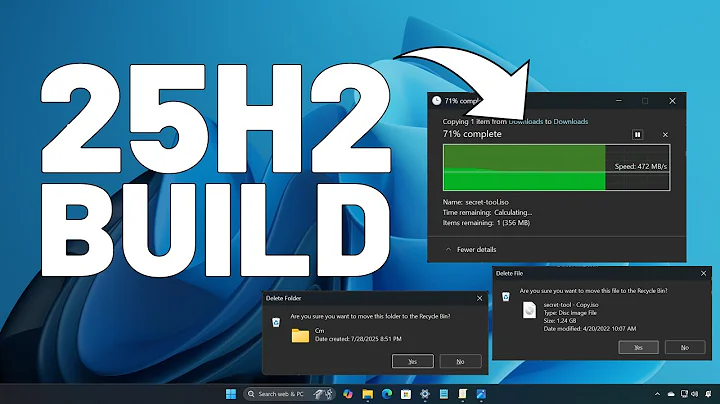Open the blue notepad app in taskbar
Screen dimensions: 720x404
444,394
